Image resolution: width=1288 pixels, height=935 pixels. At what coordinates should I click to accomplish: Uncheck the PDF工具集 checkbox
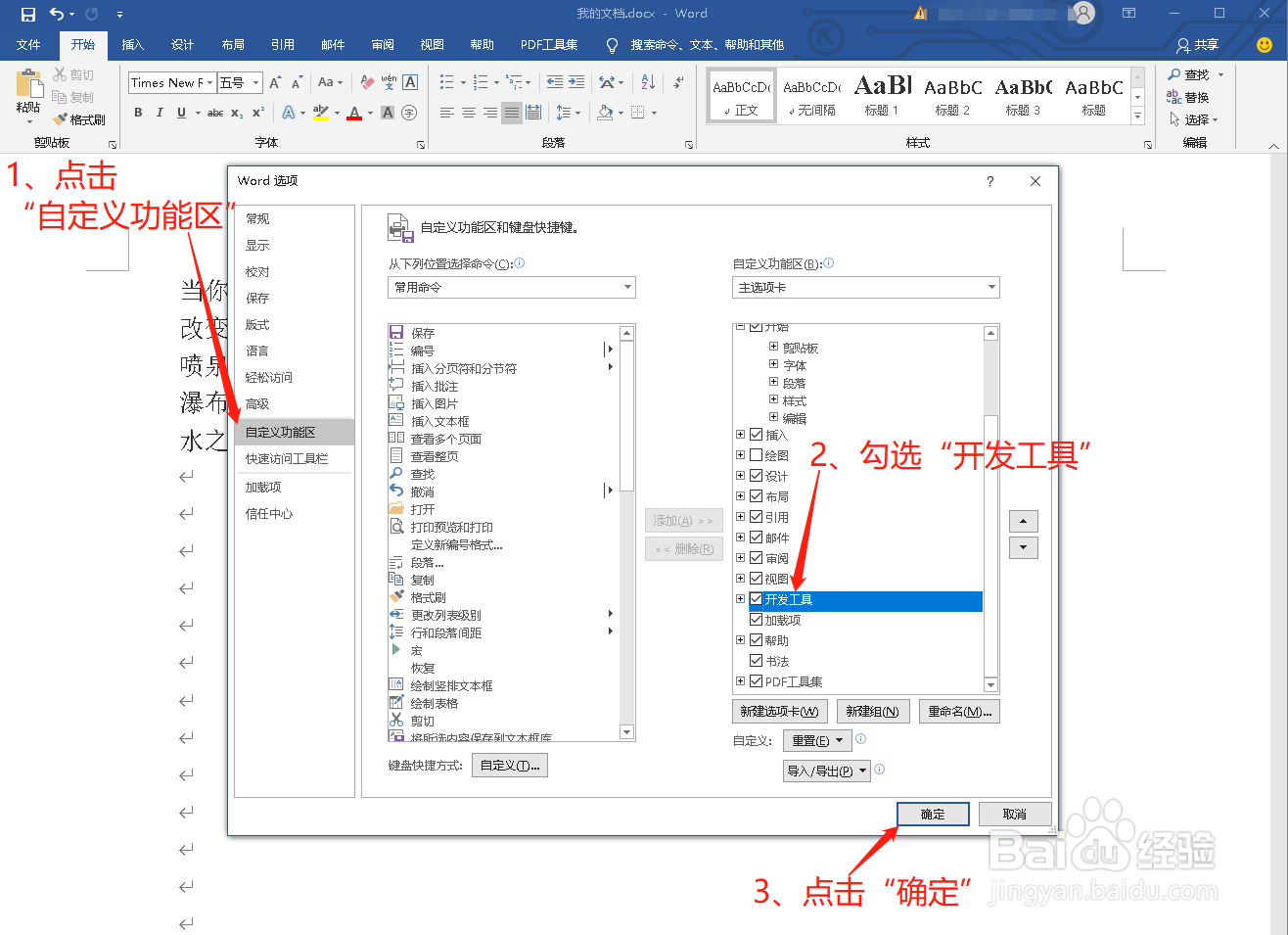tap(756, 681)
